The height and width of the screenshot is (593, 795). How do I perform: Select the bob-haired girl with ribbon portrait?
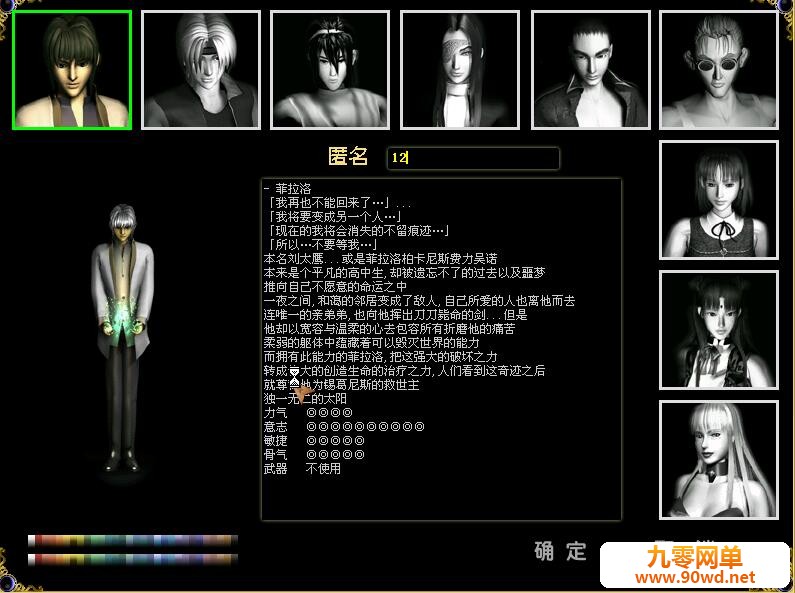pos(719,200)
